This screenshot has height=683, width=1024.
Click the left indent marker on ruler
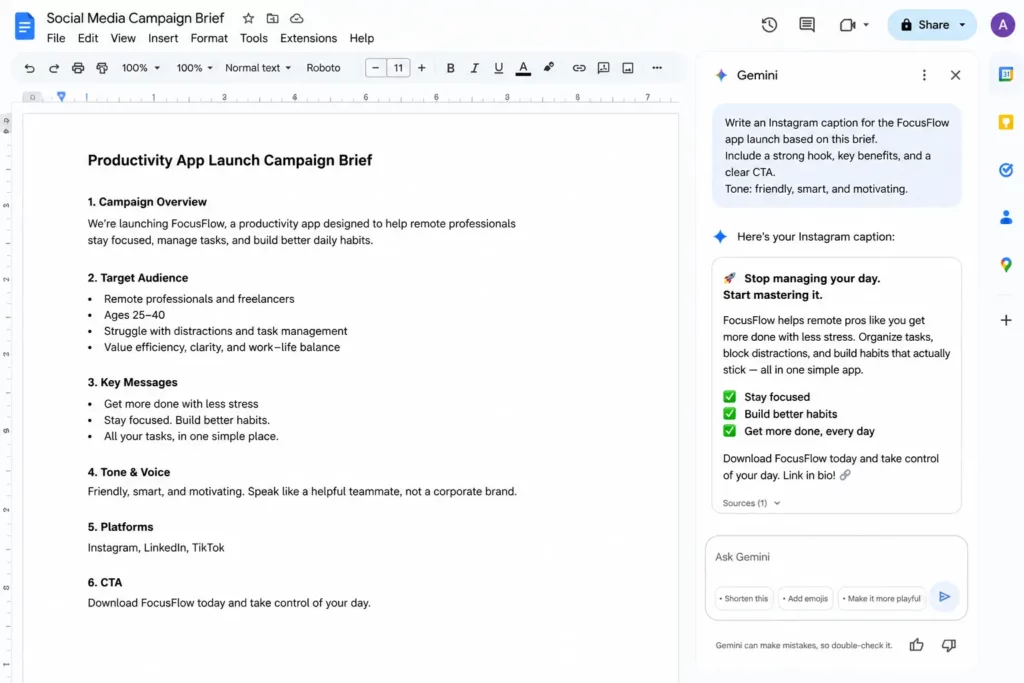pos(61,97)
